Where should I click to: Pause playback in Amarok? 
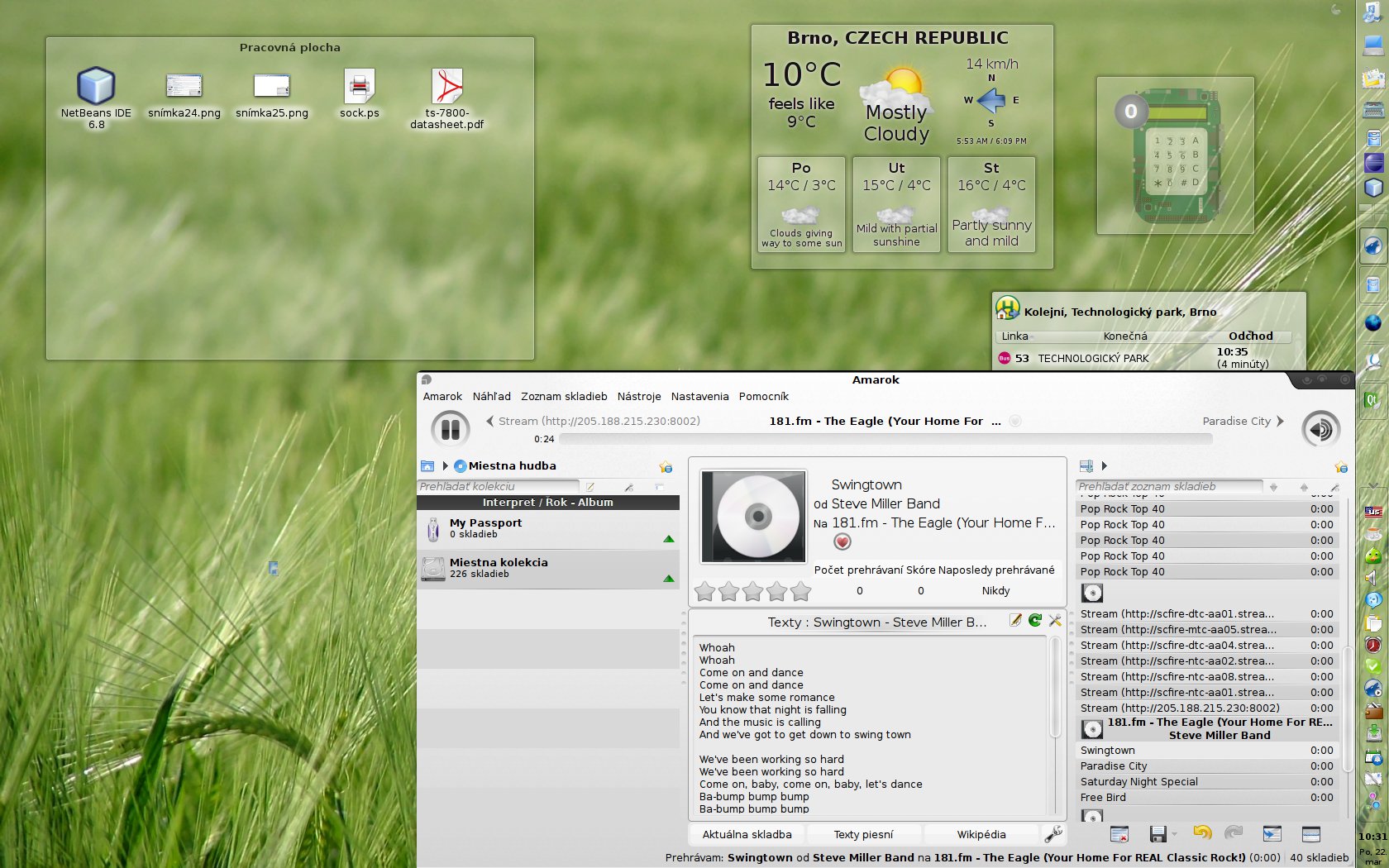point(451,429)
